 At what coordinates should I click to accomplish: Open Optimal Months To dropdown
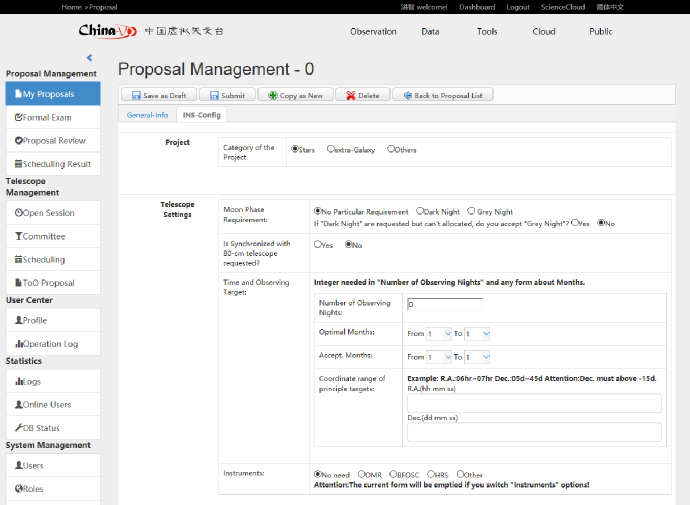(477, 333)
